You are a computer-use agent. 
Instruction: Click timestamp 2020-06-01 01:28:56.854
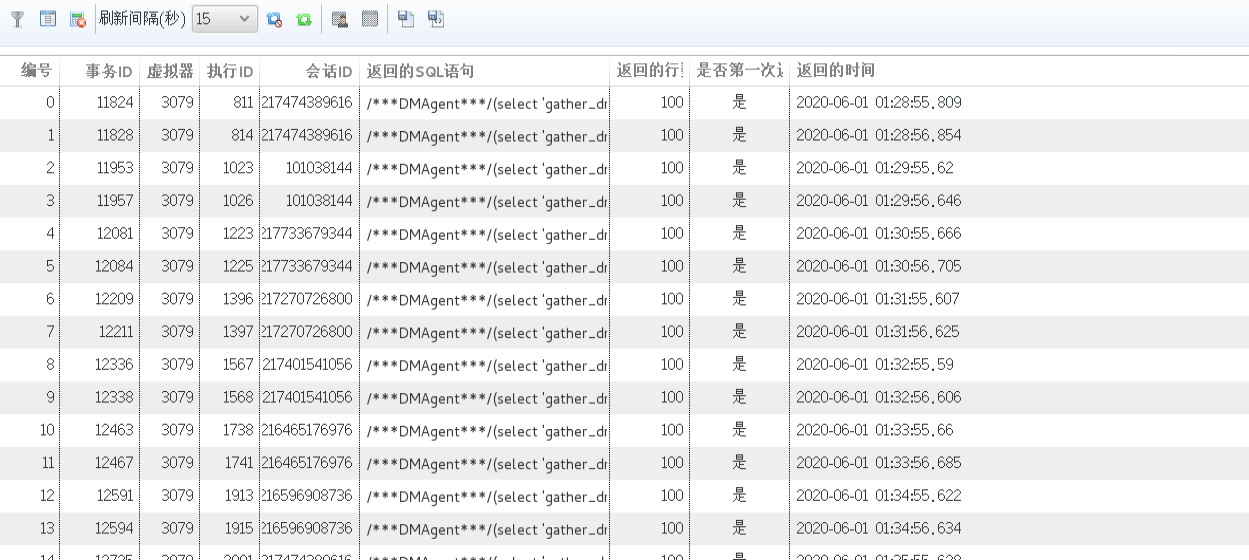pyautogui.click(x=879, y=135)
